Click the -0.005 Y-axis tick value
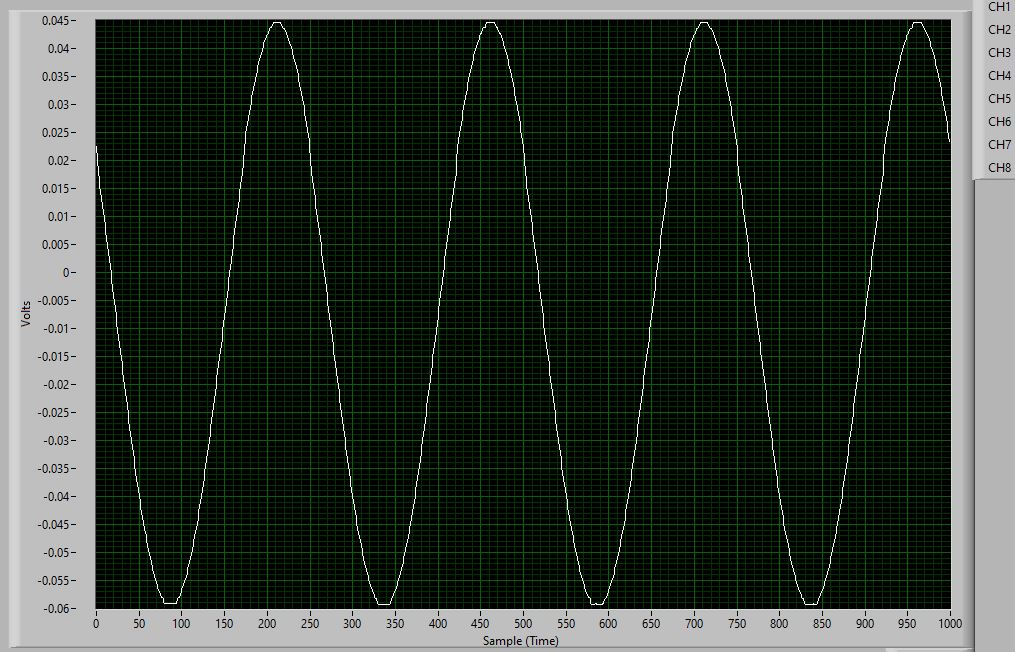This screenshot has height=652, width=1015. 54,300
